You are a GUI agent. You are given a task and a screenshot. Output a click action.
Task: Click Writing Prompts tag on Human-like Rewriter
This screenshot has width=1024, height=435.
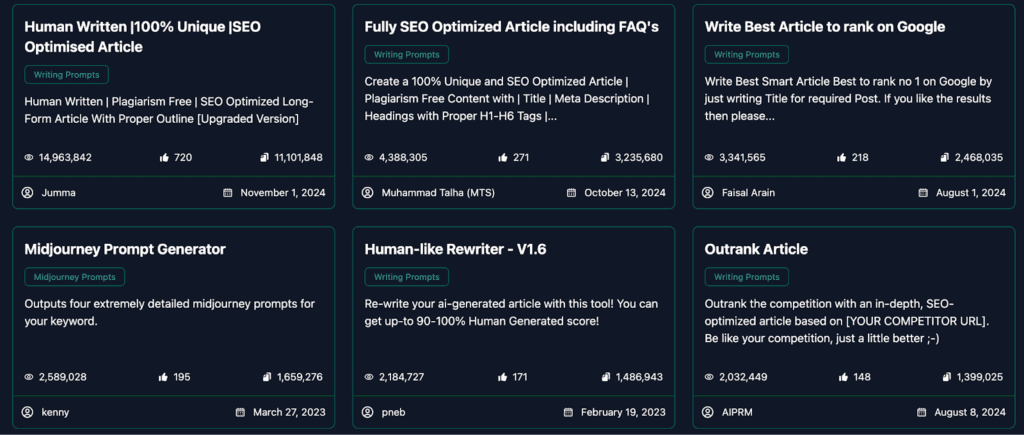pyautogui.click(x=407, y=277)
